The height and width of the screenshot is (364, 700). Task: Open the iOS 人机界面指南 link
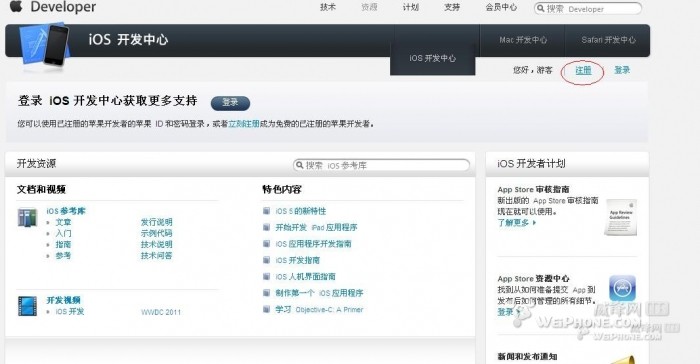click(305, 276)
